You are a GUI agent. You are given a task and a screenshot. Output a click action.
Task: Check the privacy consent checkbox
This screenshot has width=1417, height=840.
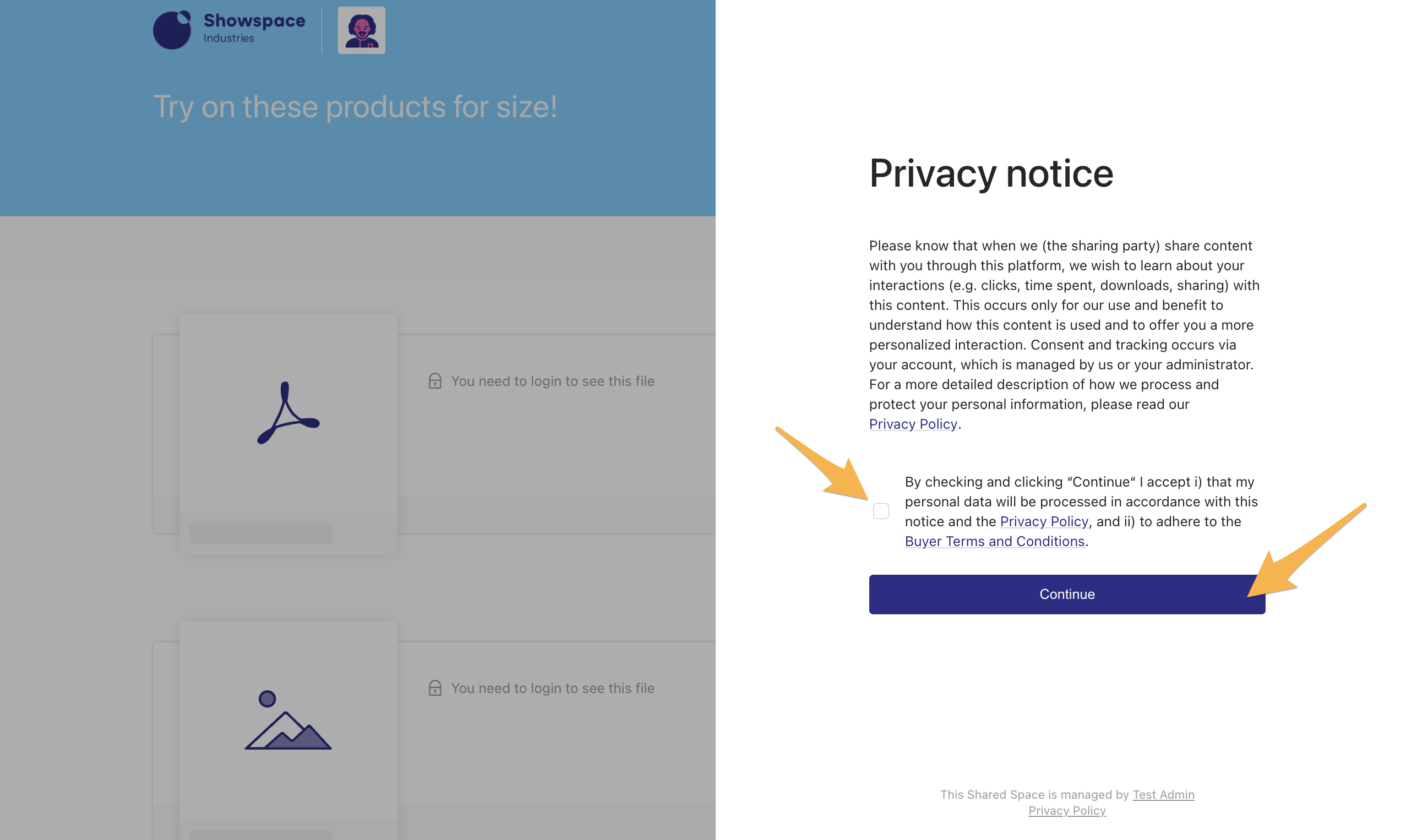881,511
